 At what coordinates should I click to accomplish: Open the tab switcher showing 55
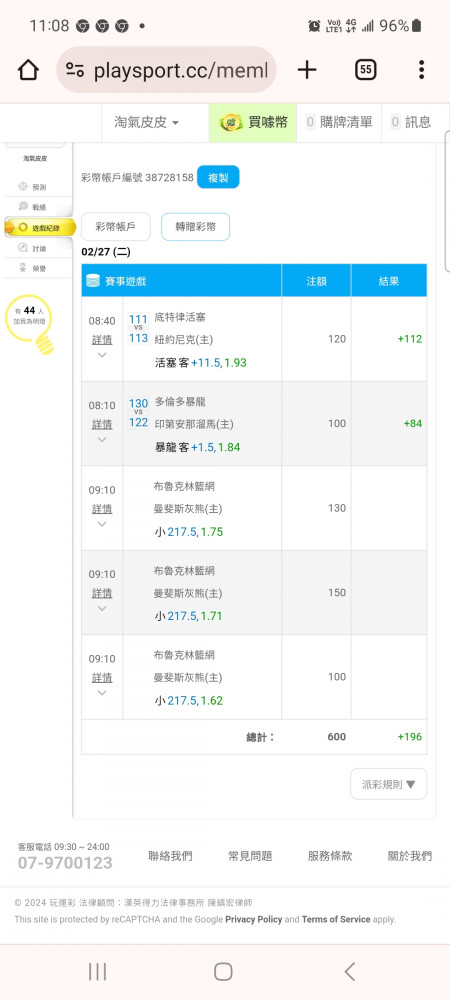pos(365,70)
